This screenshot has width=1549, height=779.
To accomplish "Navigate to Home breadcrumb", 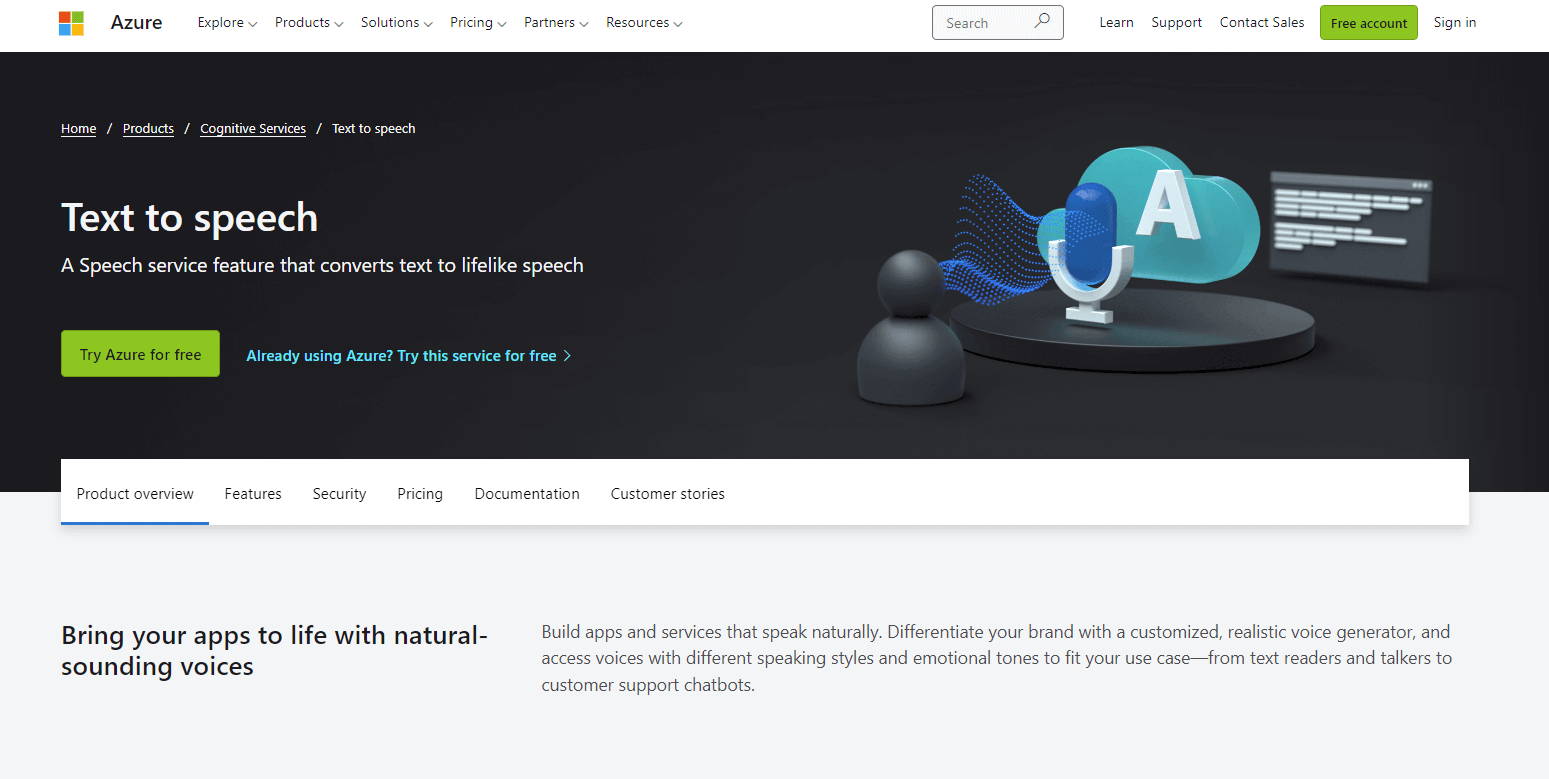I will click(79, 129).
